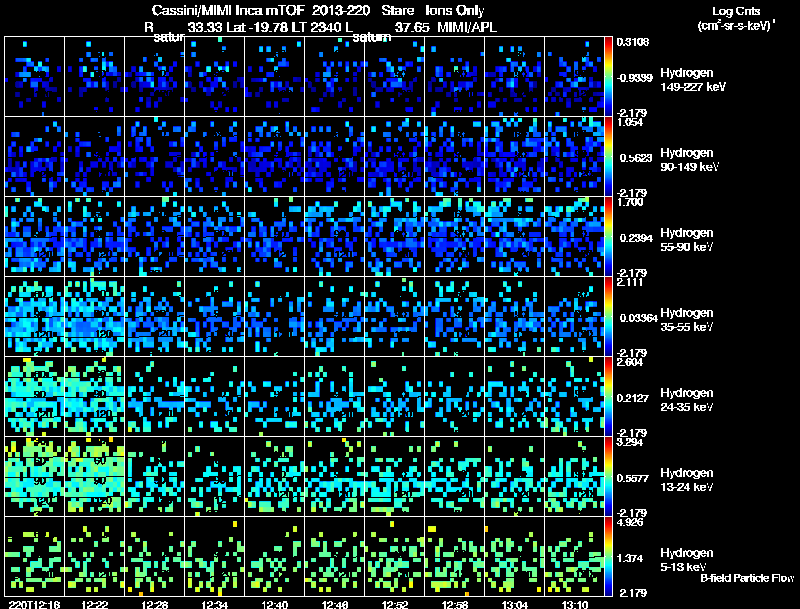Click the '1.700' colorbar maximum value
The image size is (800, 609).
630,202
